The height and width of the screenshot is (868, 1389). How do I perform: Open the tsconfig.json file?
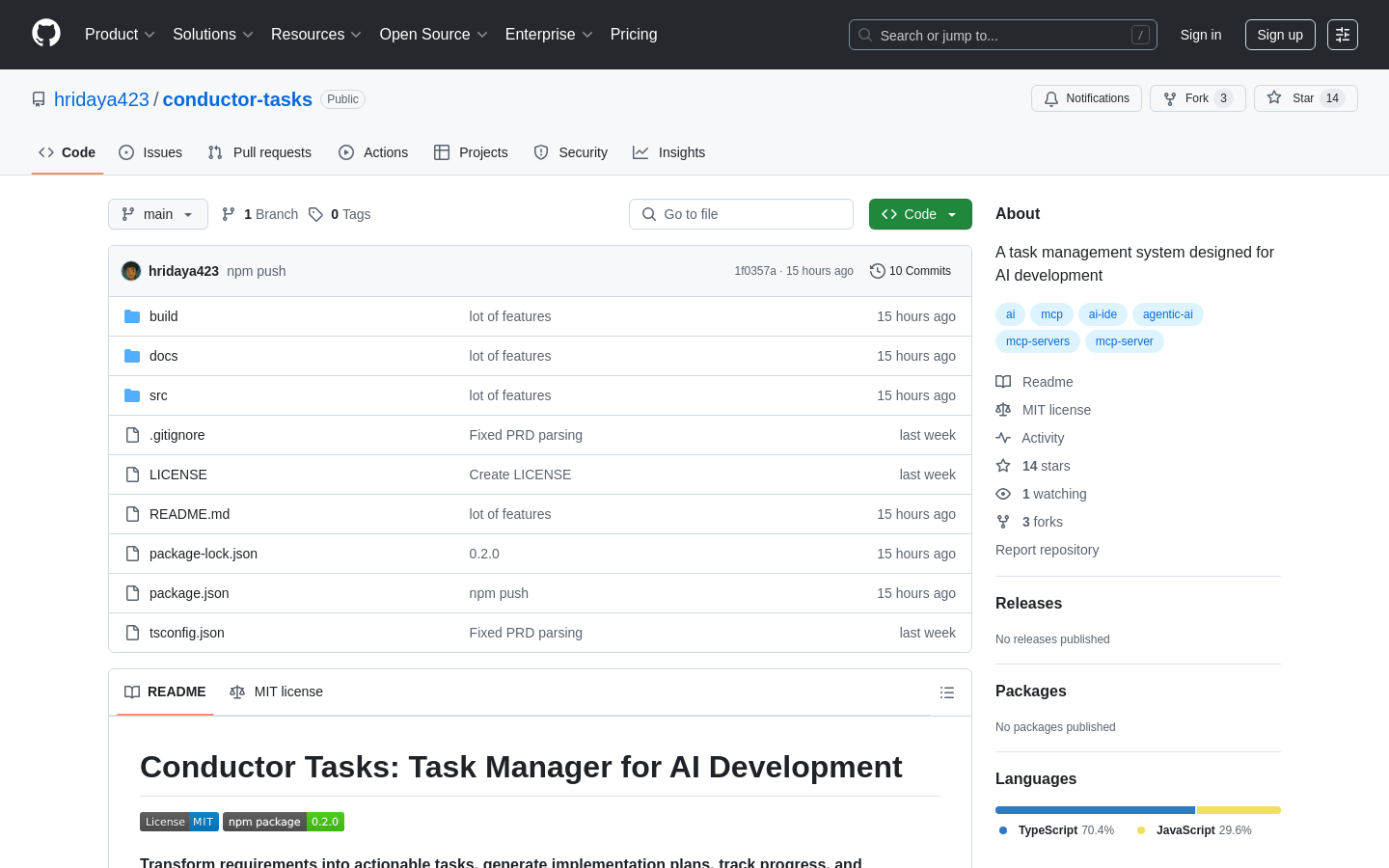[187, 633]
